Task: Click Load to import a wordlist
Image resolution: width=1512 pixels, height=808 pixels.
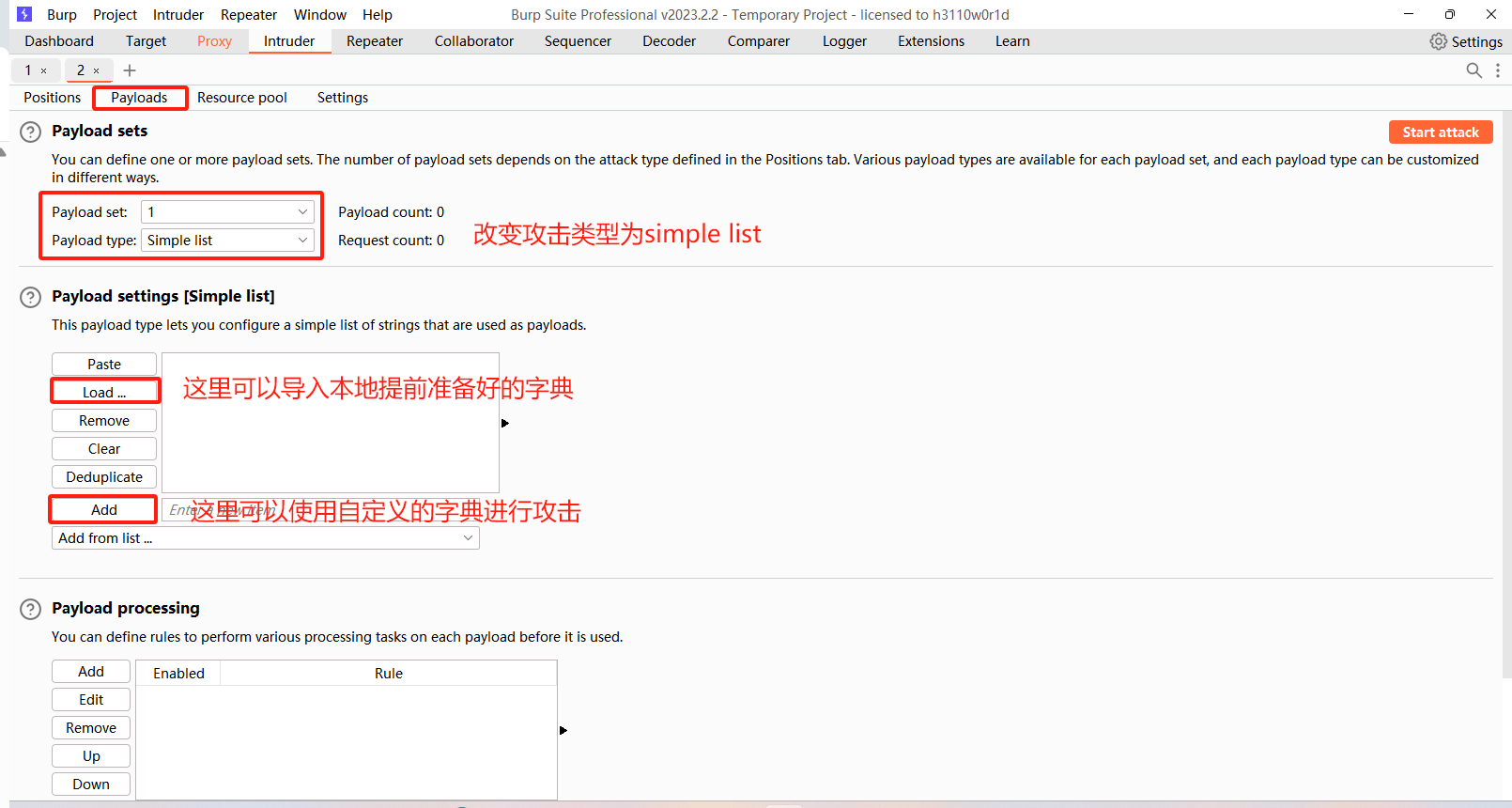Action: (104, 393)
